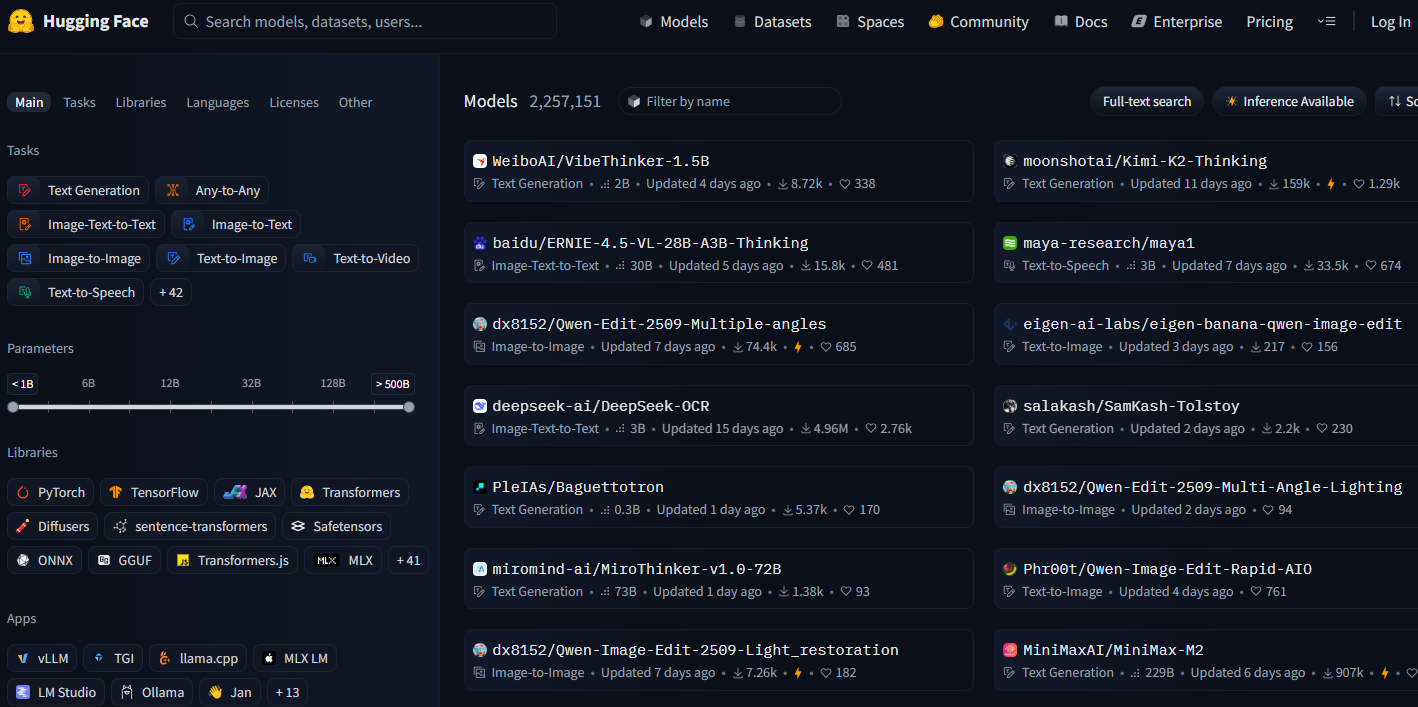Select the Image-to-Image task filter
This screenshot has width=1418, height=707.
(x=79, y=258)
